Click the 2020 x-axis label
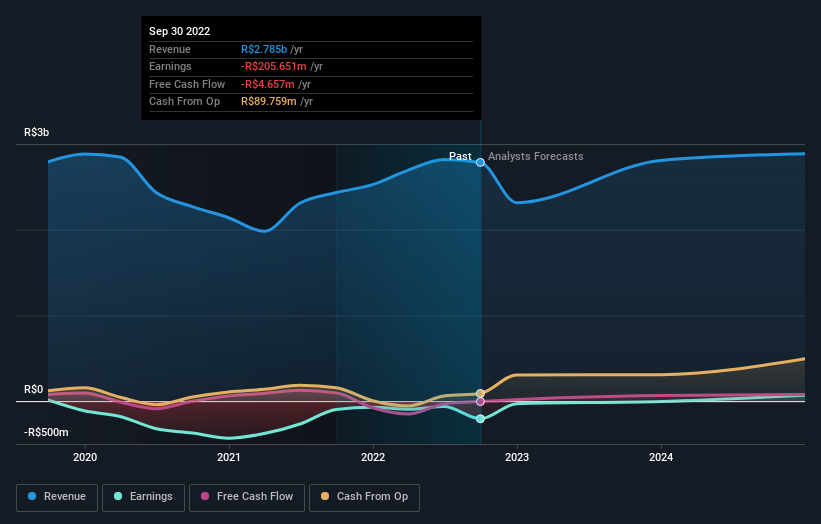This screenshot has width=821, height=524. point(85,457)
